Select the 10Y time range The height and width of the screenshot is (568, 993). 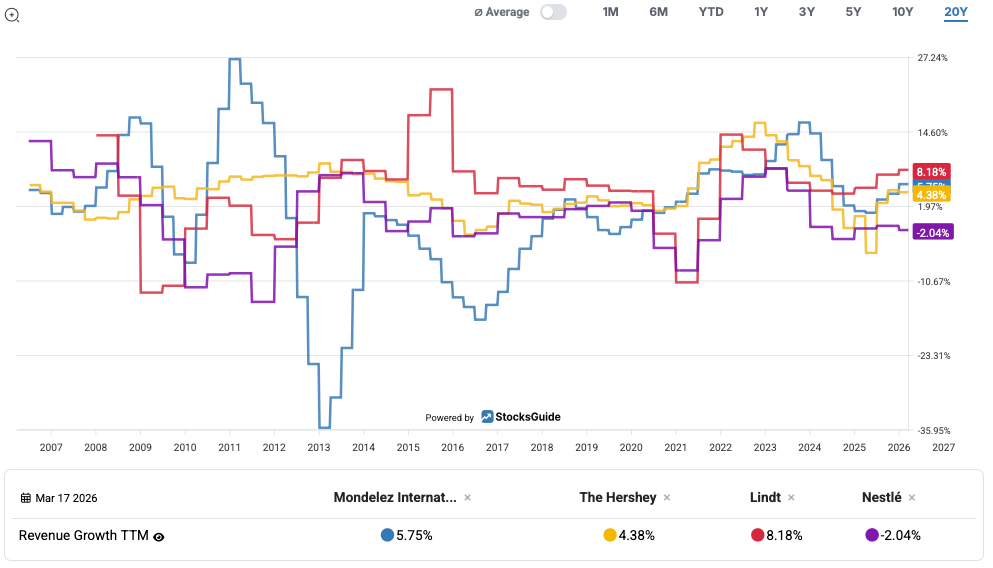click(x=902, y=12)
